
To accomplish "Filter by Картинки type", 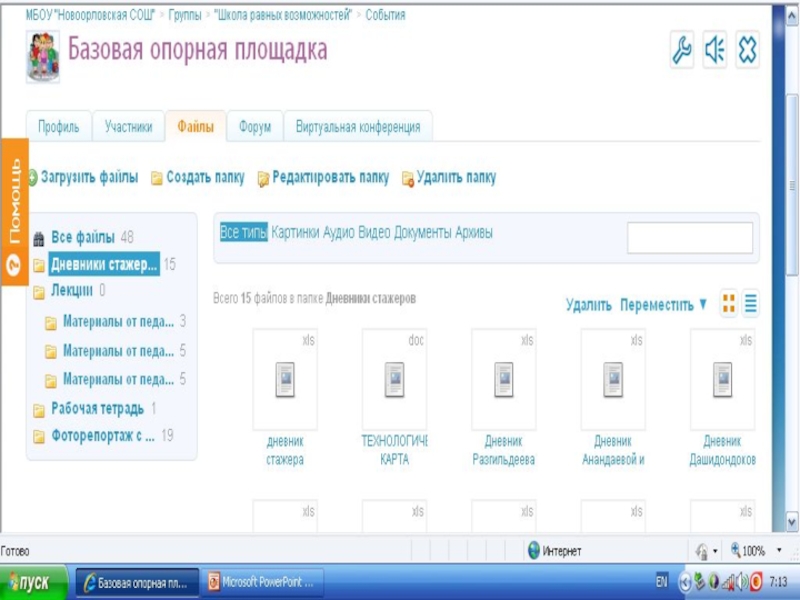I will 295,232.
